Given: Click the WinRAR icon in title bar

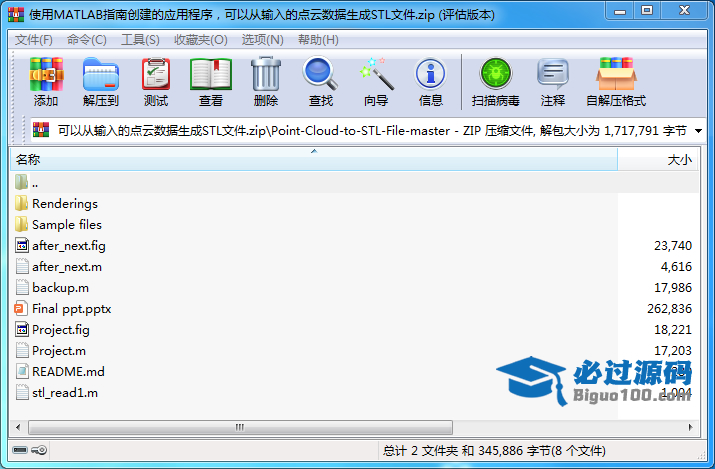Looking at the screenshot, I should click(16, 15).
